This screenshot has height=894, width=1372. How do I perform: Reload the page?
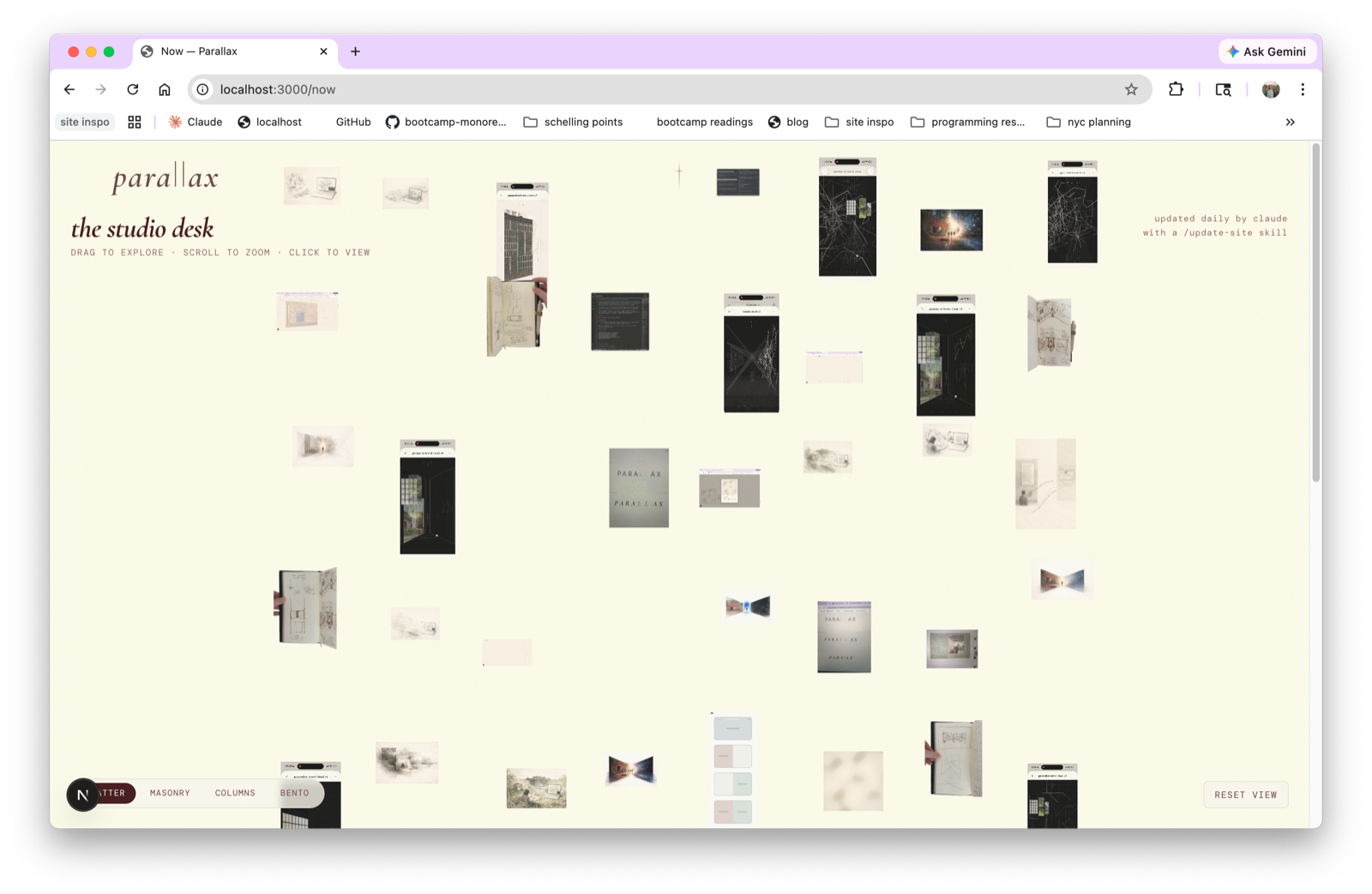click(133, 89)
